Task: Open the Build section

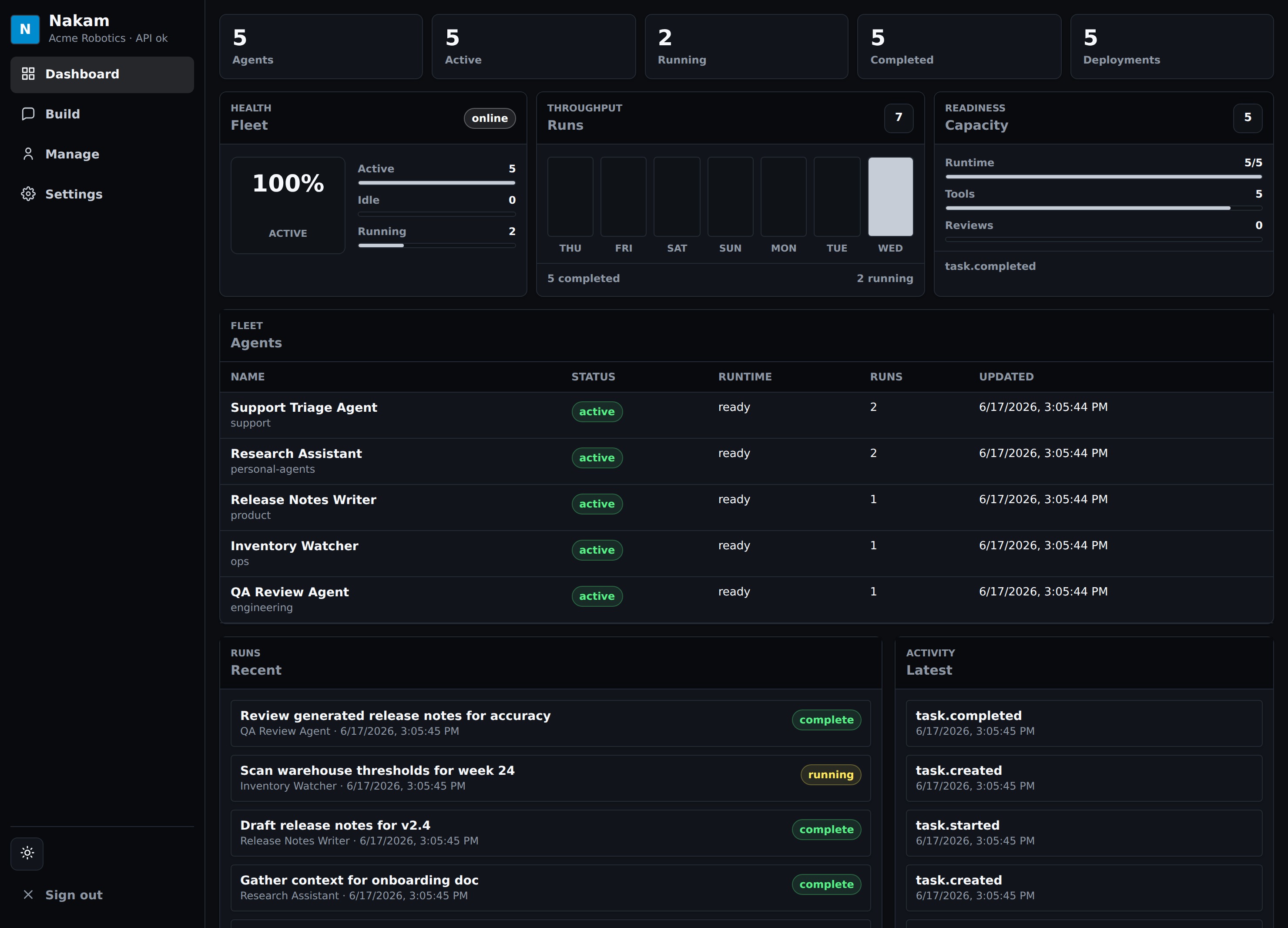Action: pos(102,114)
